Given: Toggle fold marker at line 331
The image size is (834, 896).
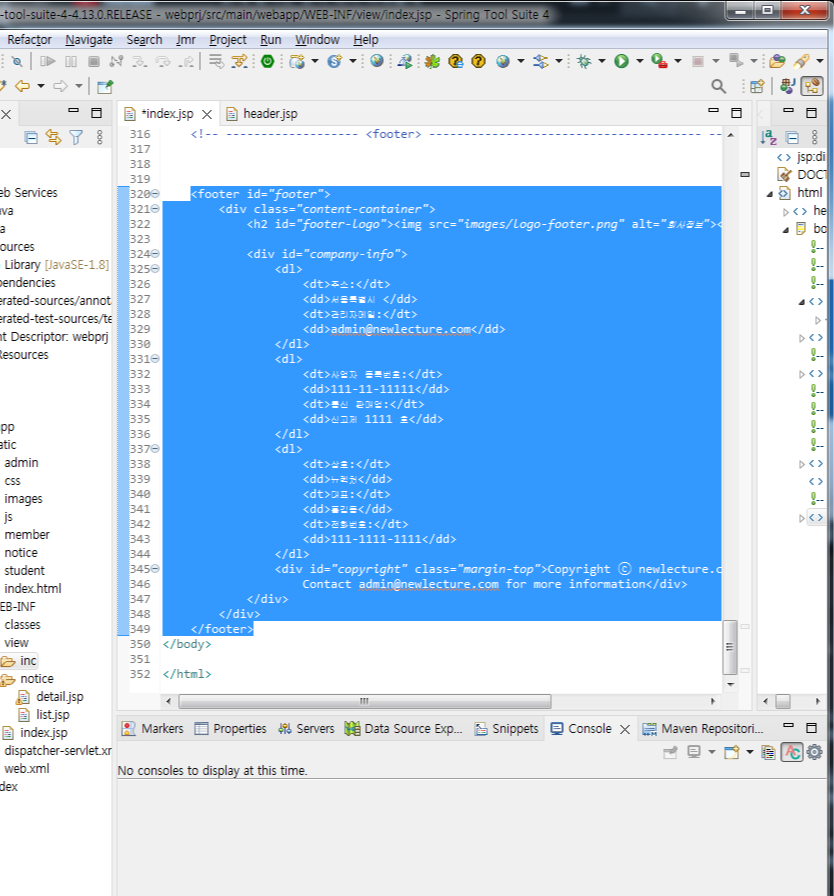Looking at the screenshot, I should [x=155, y=359].
